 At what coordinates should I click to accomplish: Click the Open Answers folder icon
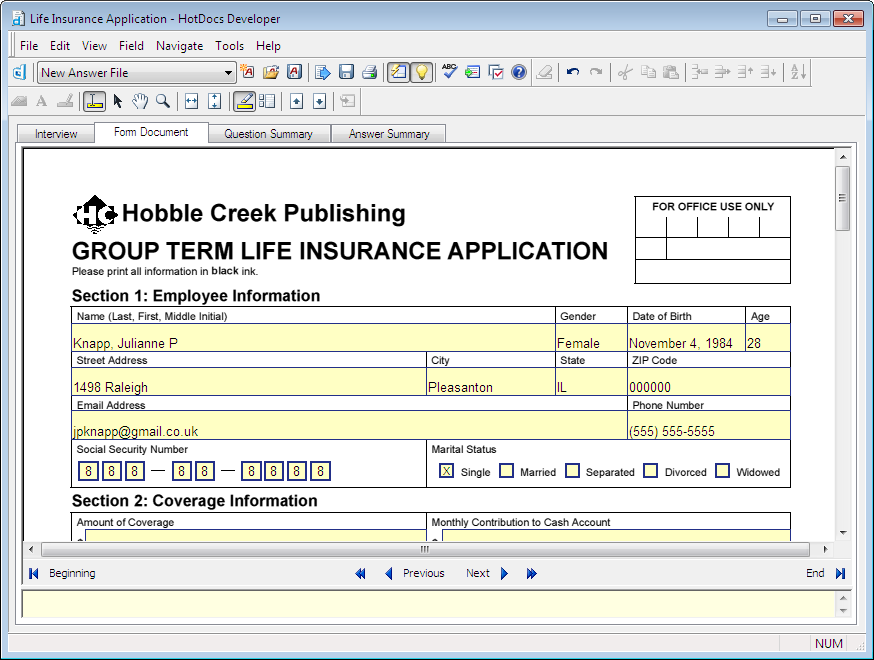point(271,72)
